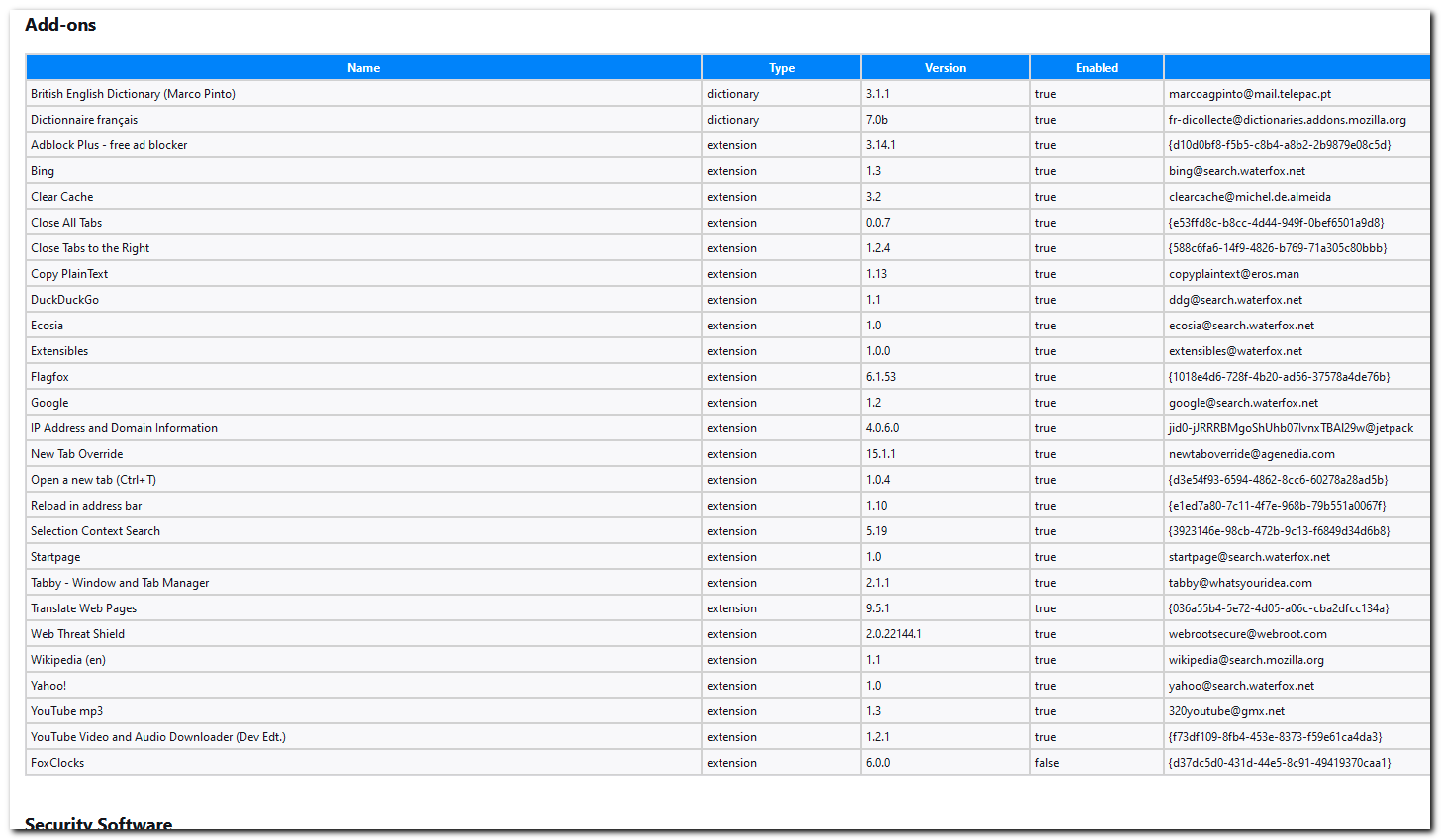Click the Version column header
Viewport: 1441px width, 840px height.
[x=945, y=68]
